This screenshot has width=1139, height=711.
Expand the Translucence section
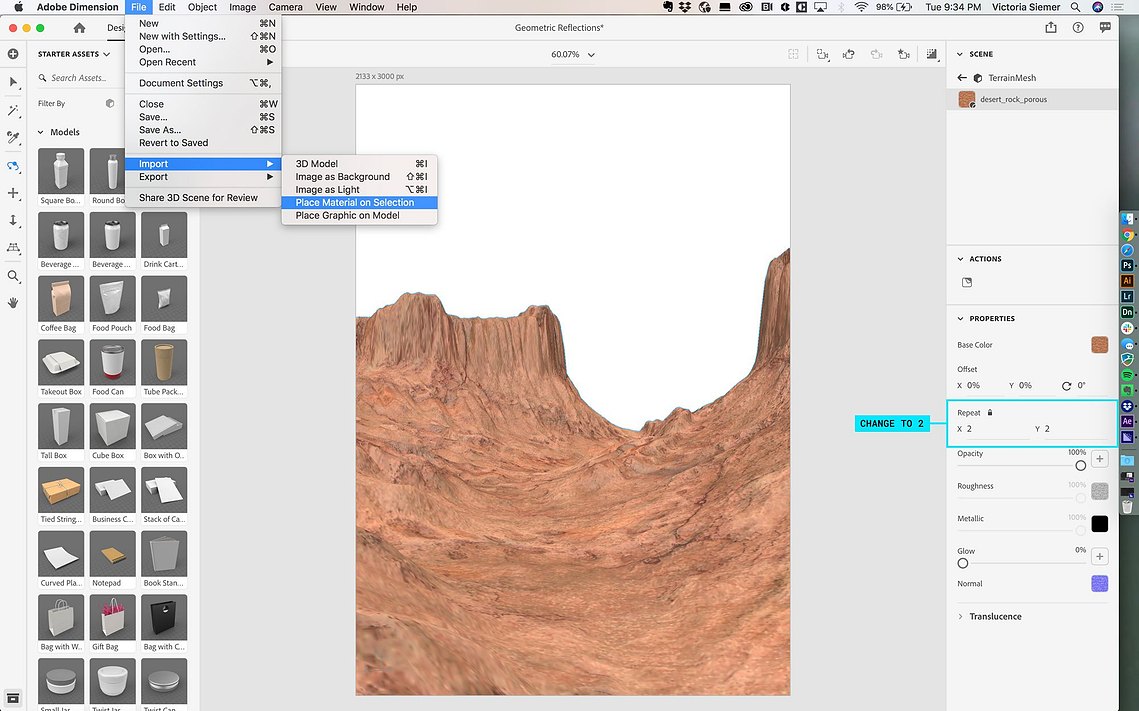pyautogui.click(x=960, y=617)
